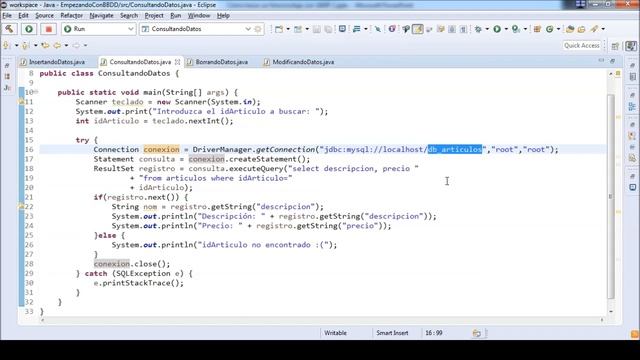Click the launch configuration settings gear icon

[x=258, y=29]
